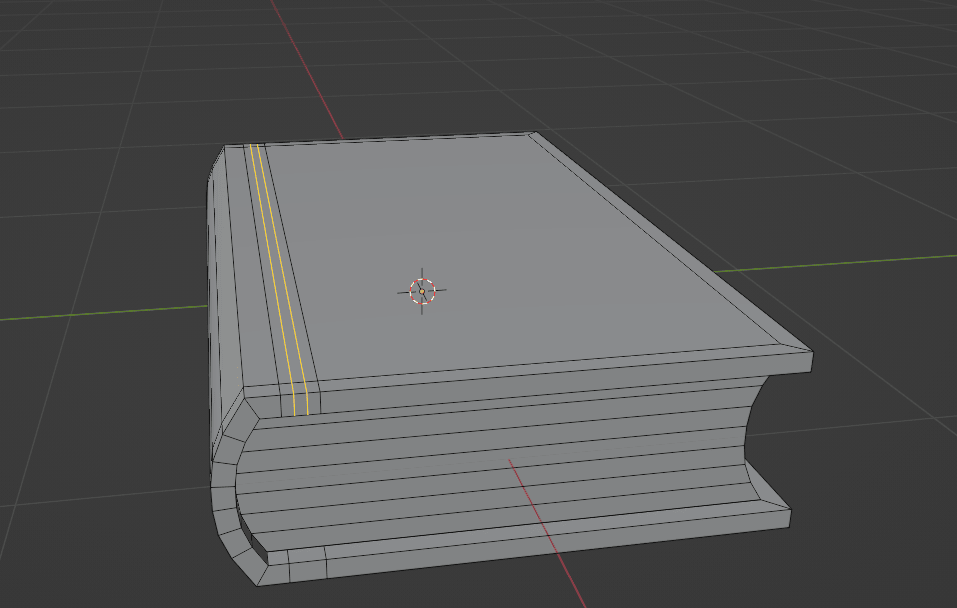This screenshot has height=608, width=957.
Task: Click the 3D cursor on the book cover
Action: pos(422,291)
